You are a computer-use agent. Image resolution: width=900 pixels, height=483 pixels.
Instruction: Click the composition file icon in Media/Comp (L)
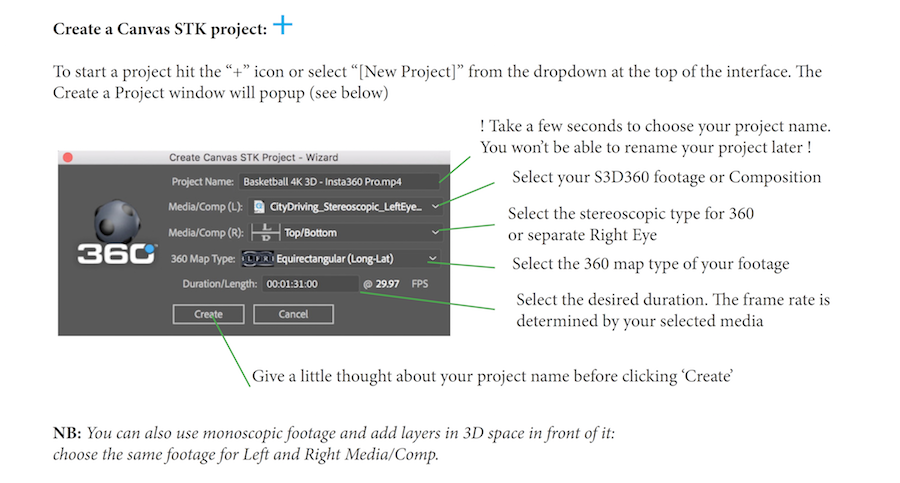point(259,207)
